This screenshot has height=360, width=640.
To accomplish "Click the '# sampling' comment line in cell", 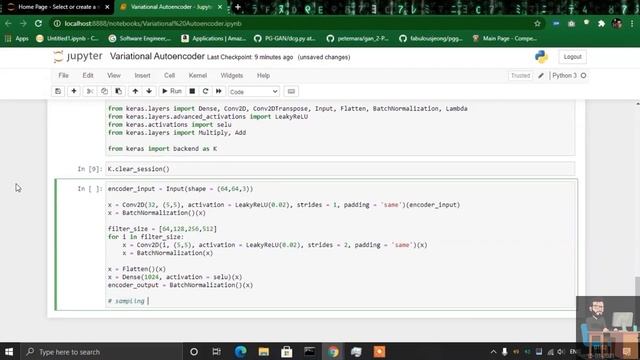I will [x=126, y=301].
